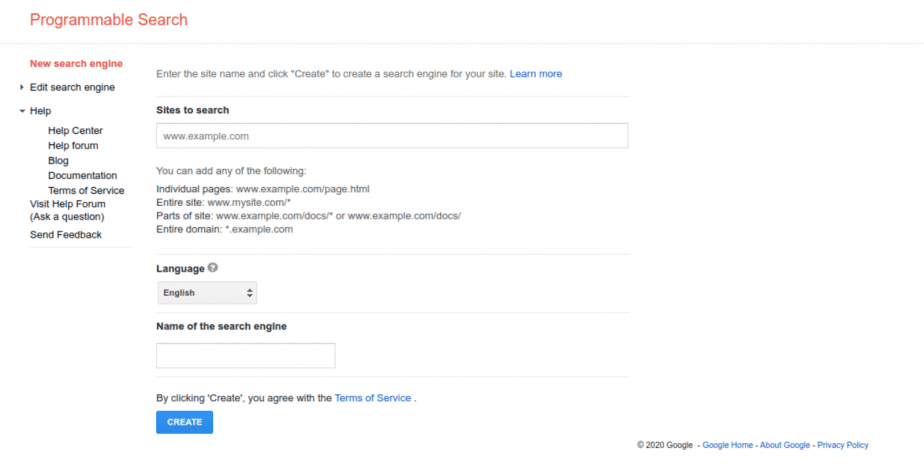The width and height of the screenshot is (924, 472).
Task: View Terms of Service in sidebar
Action: (86, 190)
